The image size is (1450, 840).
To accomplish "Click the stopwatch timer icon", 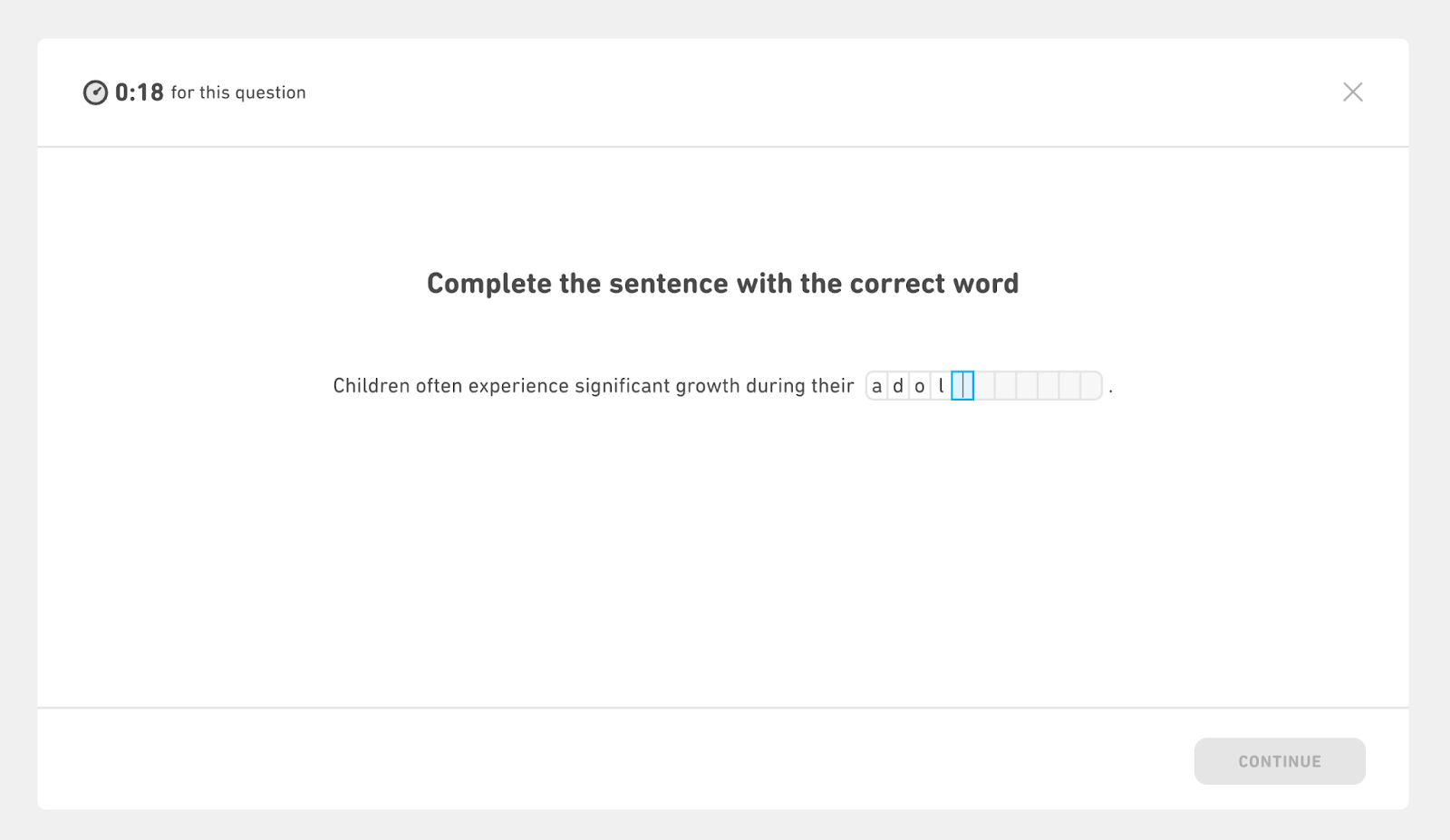I will click(95, 92).
